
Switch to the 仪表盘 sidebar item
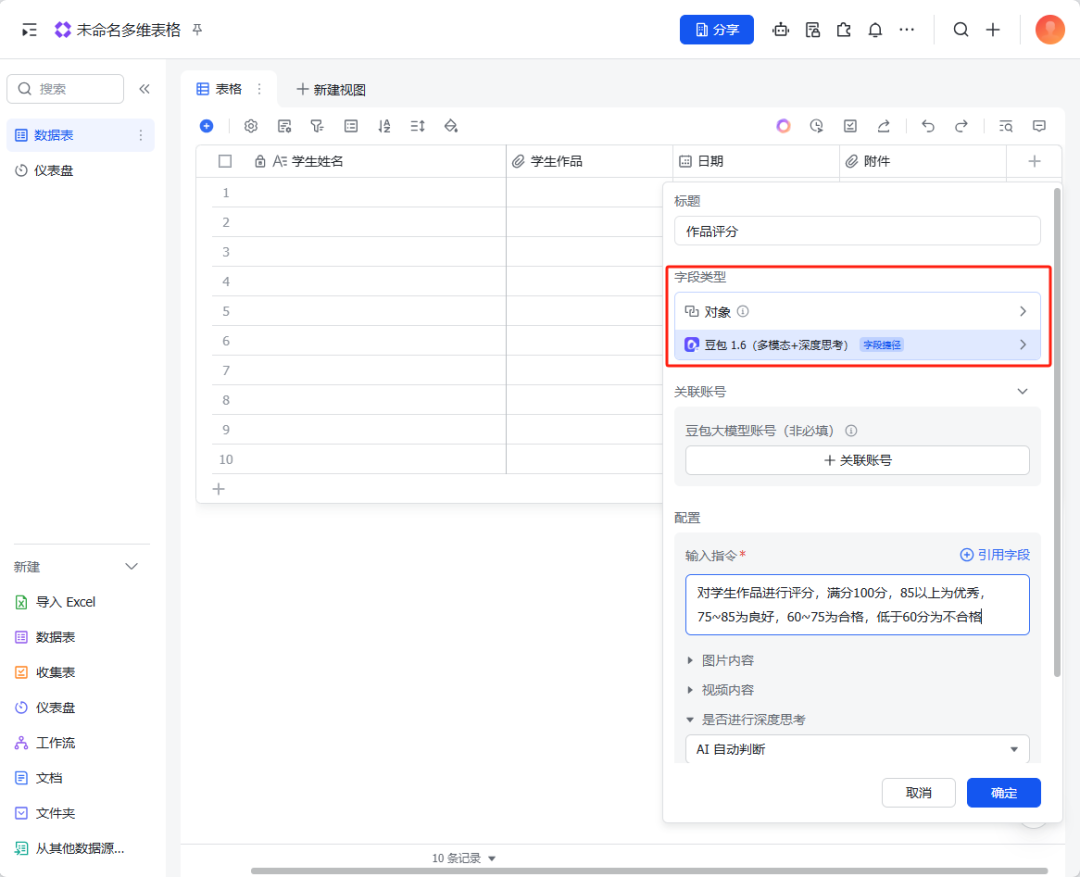53,171
